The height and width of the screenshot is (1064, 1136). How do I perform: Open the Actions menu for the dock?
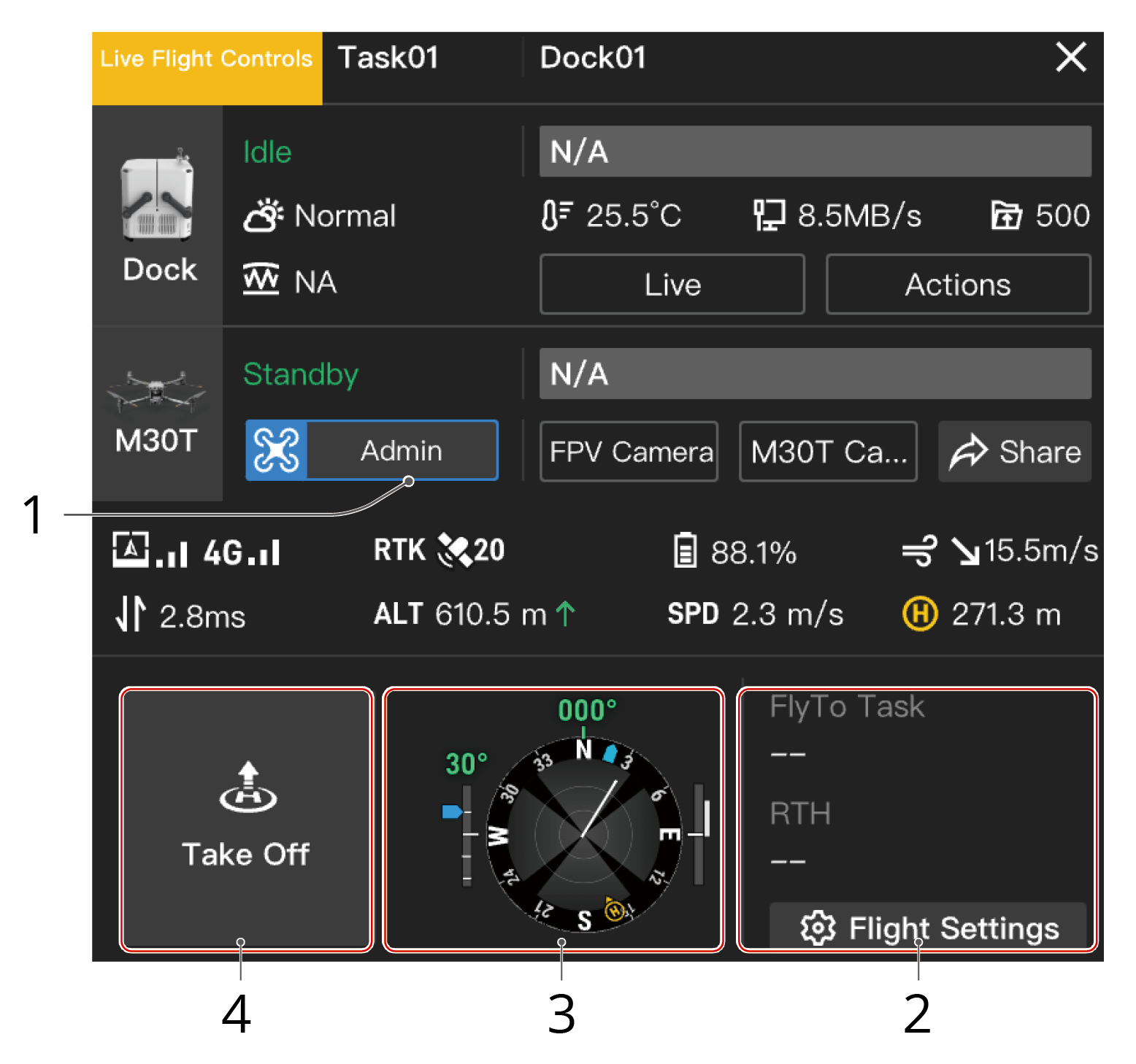tap(958, 284)
